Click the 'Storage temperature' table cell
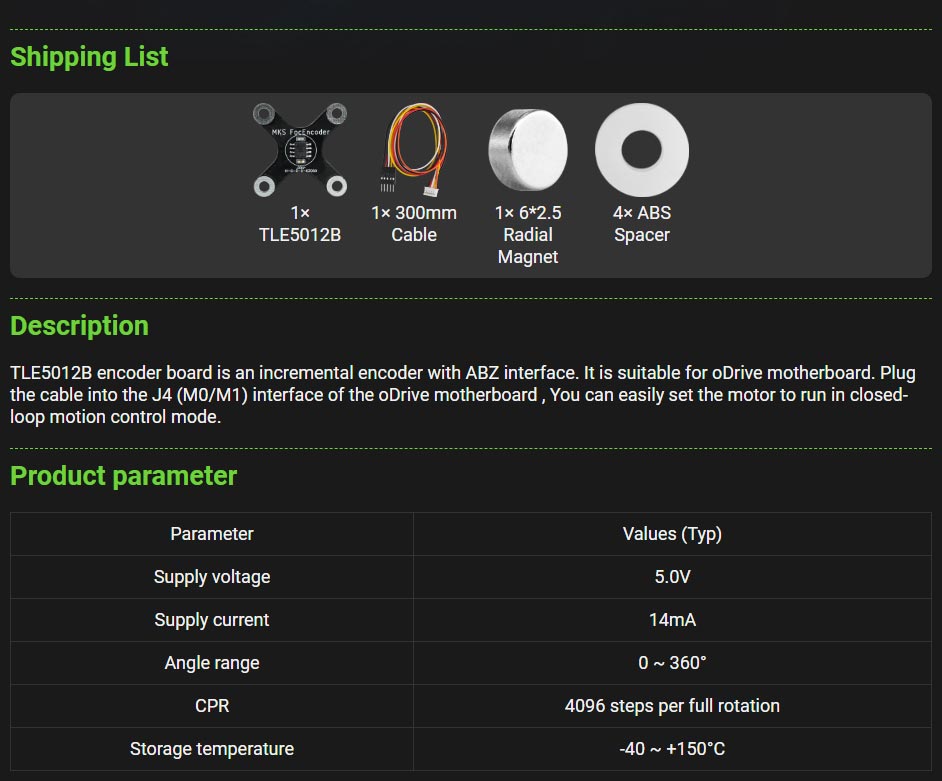The height and width of the screenshot is (781, 942). pos(212,749)
